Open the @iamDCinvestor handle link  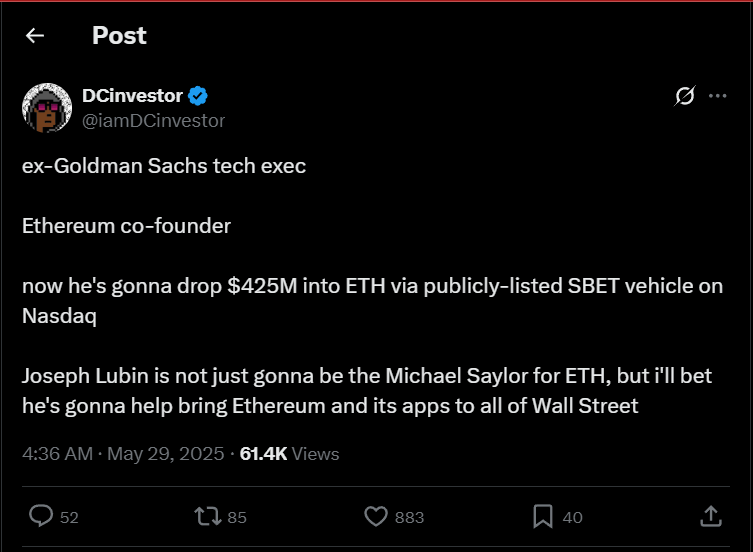coord(153,120)
